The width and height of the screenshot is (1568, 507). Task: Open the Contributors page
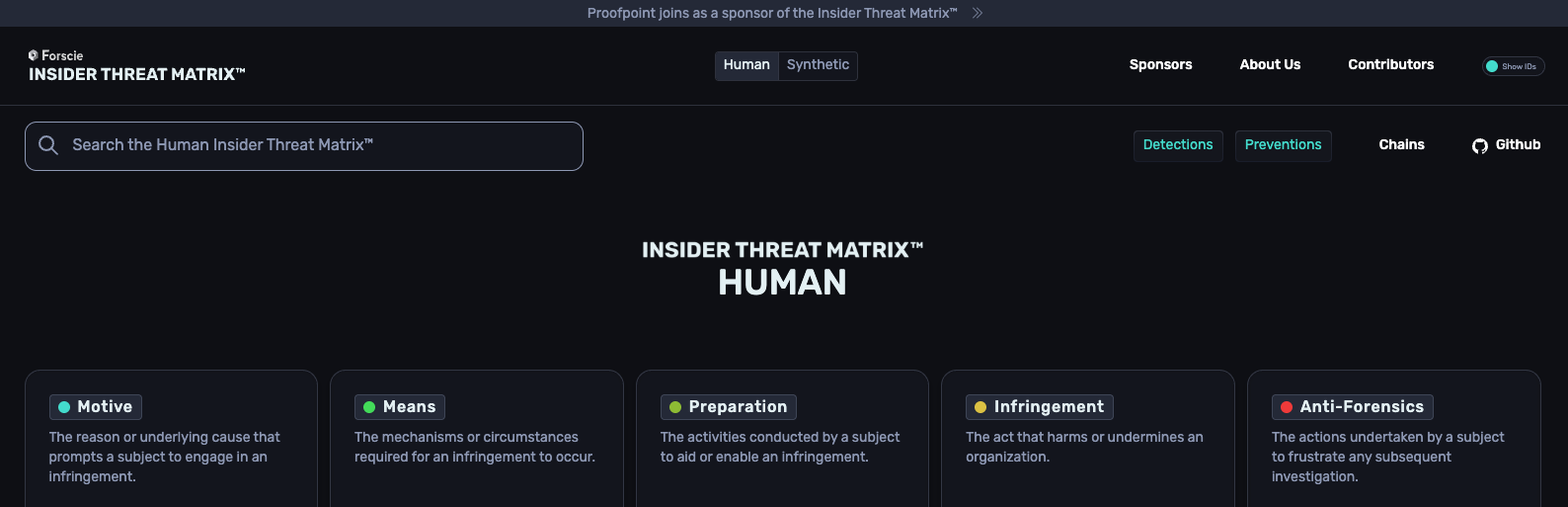point(1391,65)
